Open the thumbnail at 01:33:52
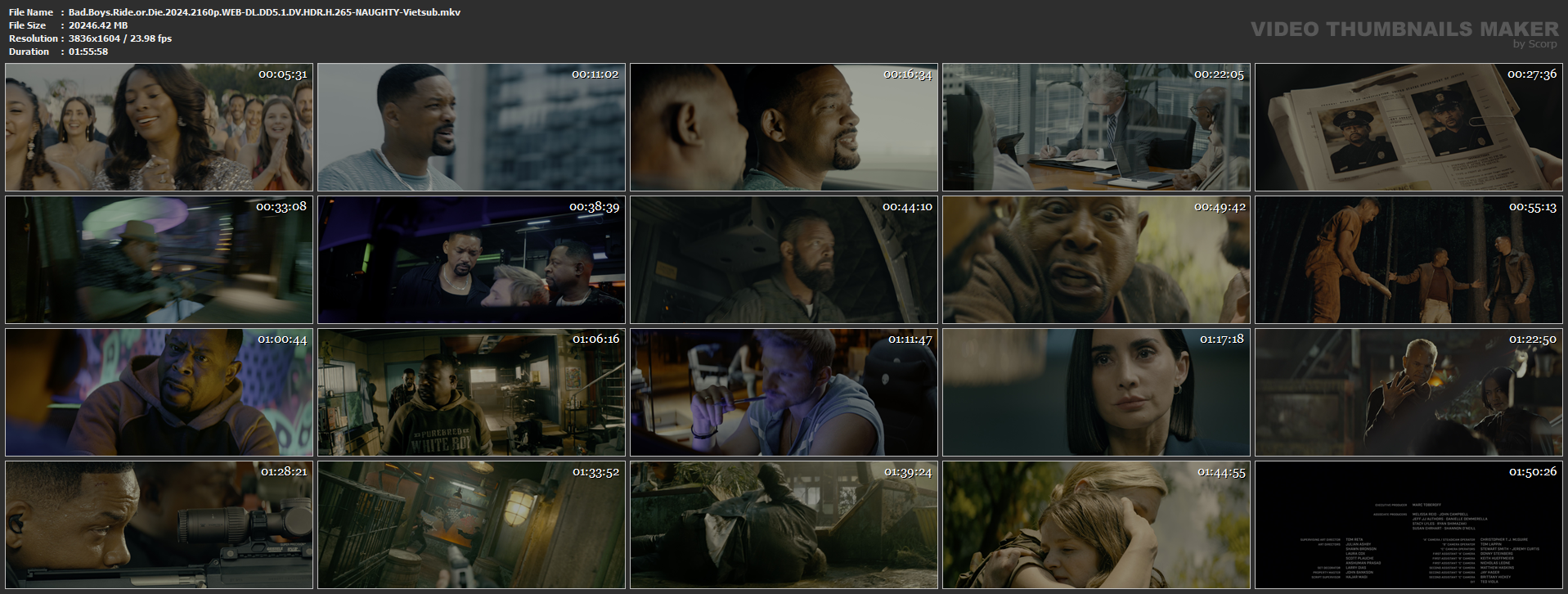This screenshot has height=594, width=1568. tap(471, 525)
